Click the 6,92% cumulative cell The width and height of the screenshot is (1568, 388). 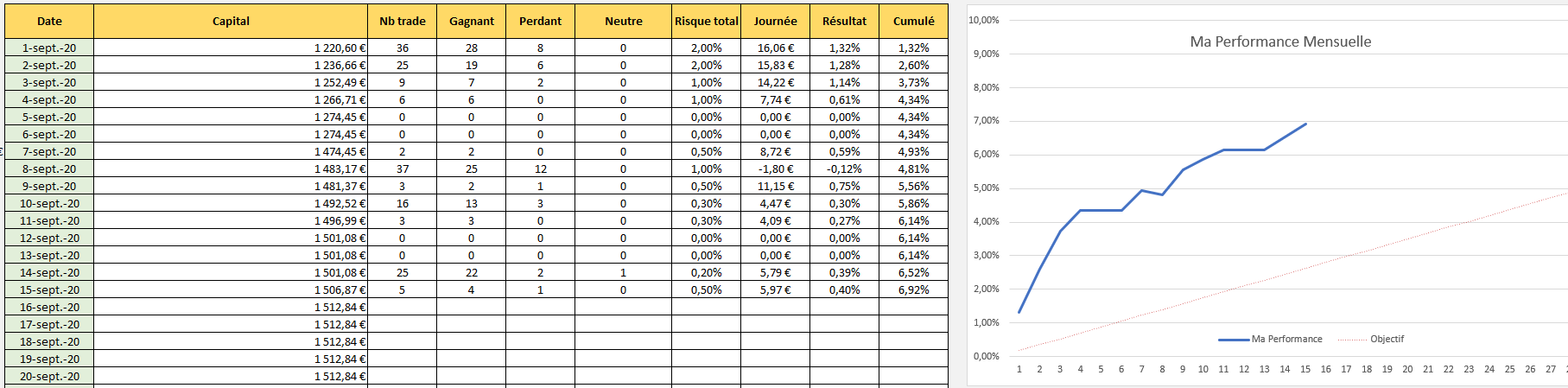click(x=913, y=290)
